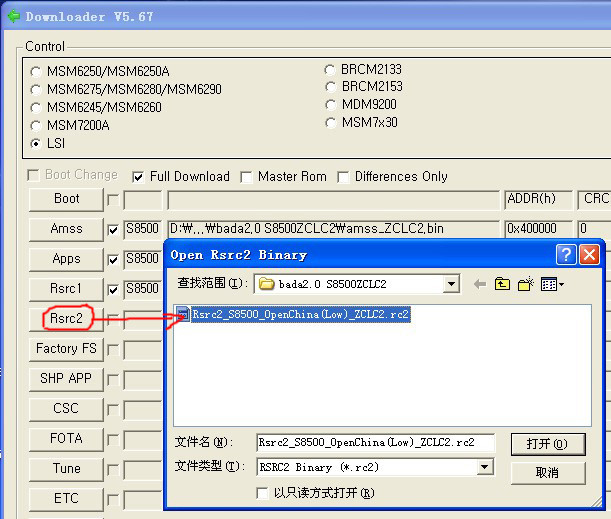
Task: Check the ETC row checkbox
Action: click(113, 500)
